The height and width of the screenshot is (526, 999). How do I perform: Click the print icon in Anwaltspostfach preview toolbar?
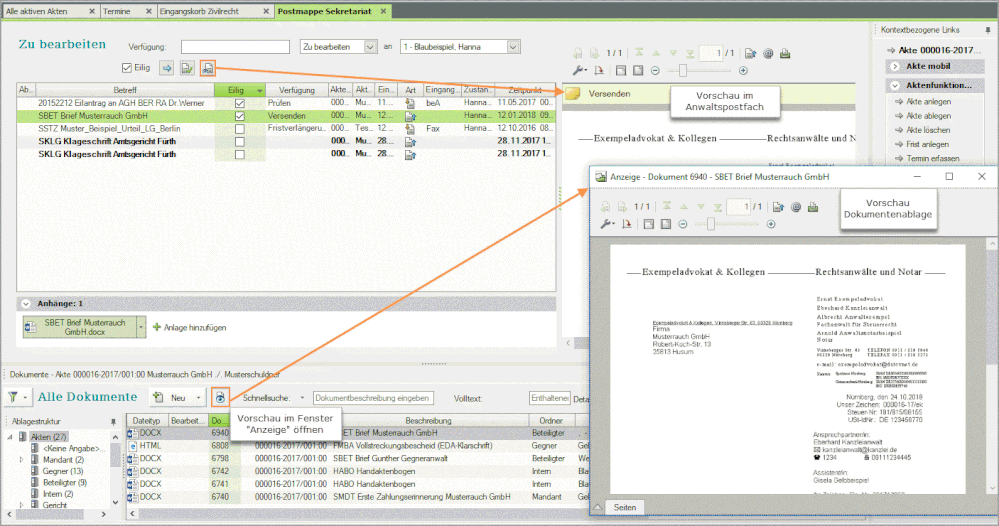coord(785,53)
